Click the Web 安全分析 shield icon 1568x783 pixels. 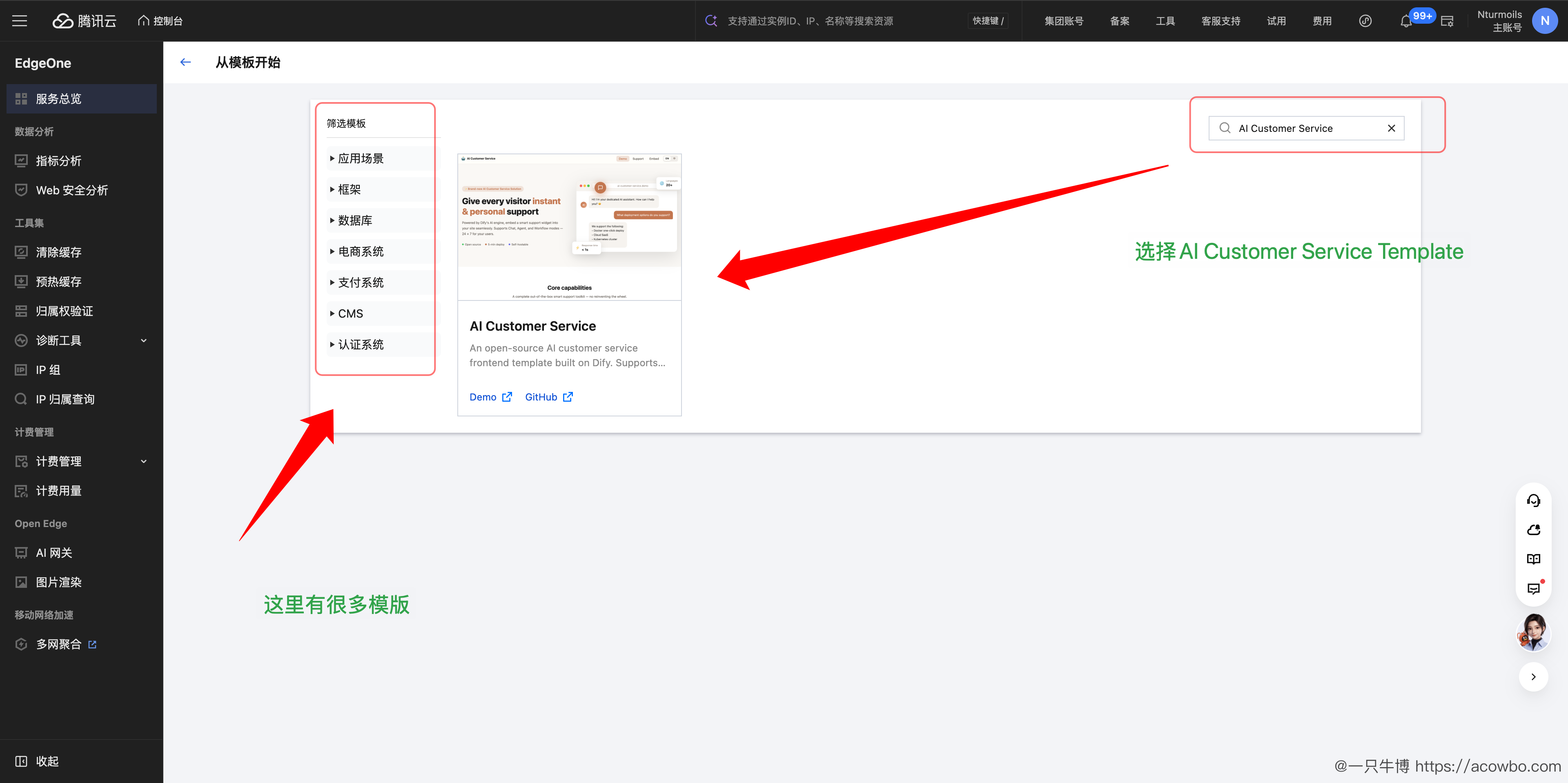[21, 190]
